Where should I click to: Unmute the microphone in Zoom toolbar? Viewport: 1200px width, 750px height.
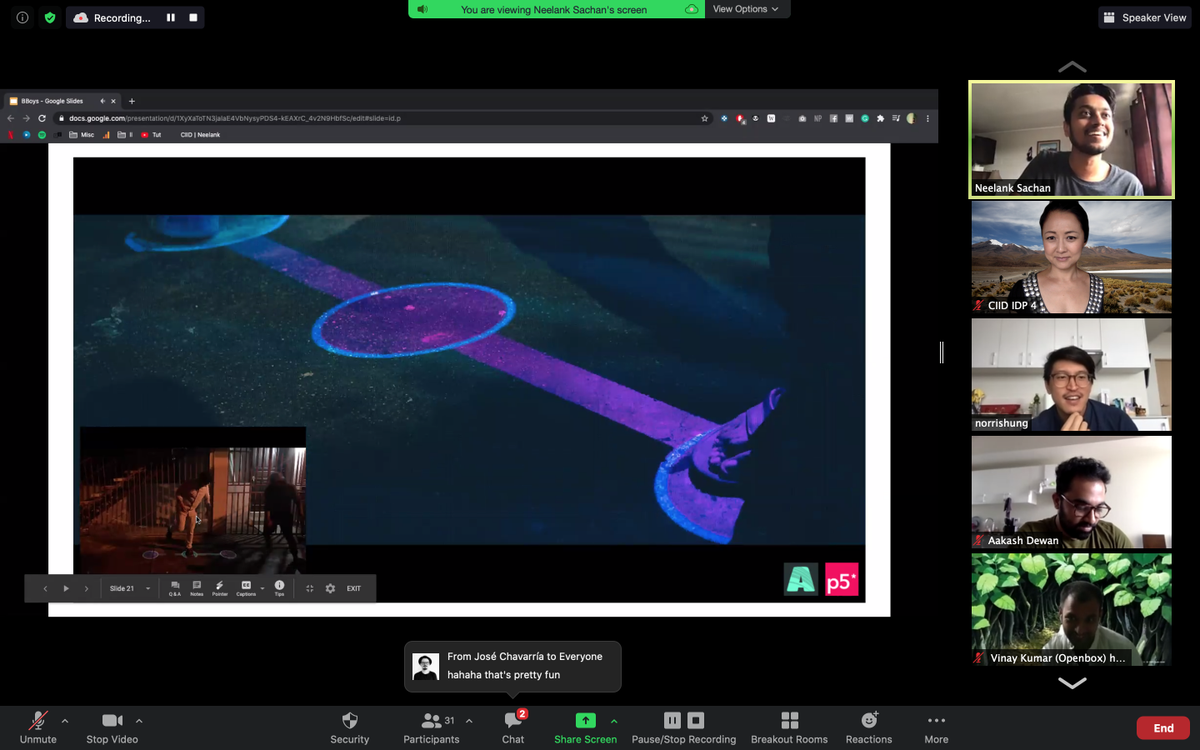coord(38,727)
